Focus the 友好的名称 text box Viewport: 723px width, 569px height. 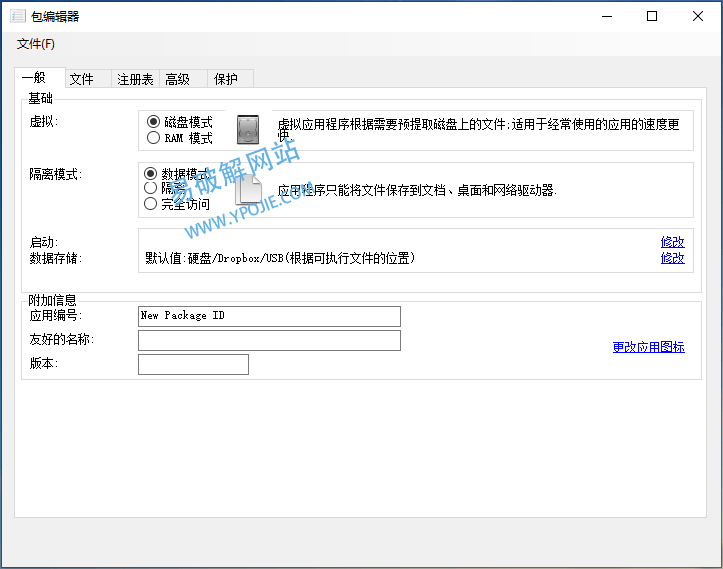click(269, 341)
